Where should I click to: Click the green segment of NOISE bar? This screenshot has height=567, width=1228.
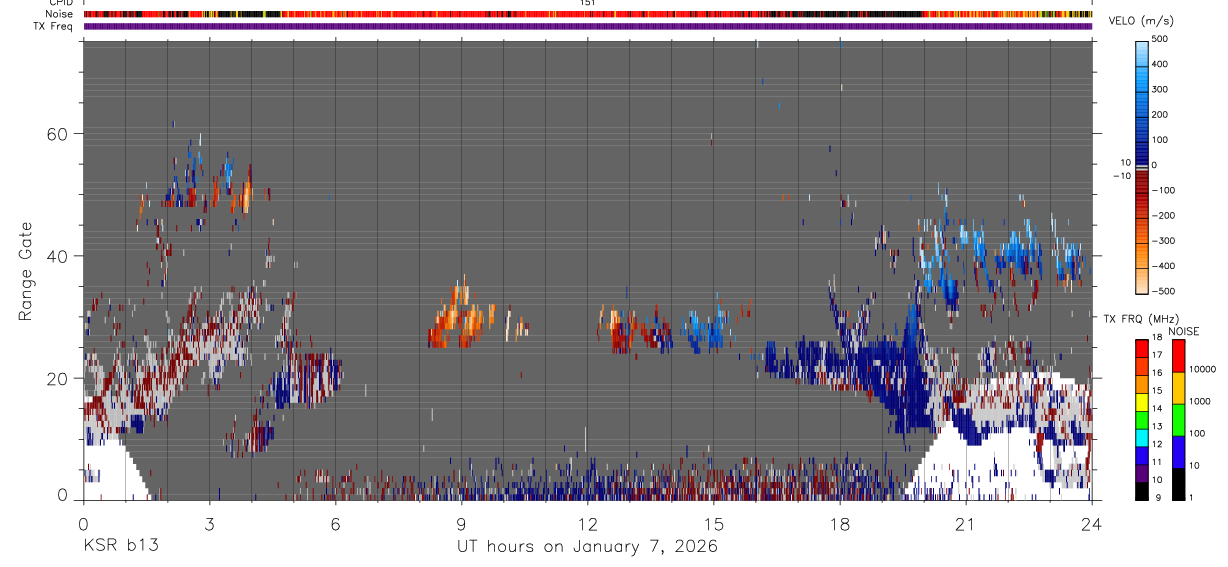tap(1179, 420)
